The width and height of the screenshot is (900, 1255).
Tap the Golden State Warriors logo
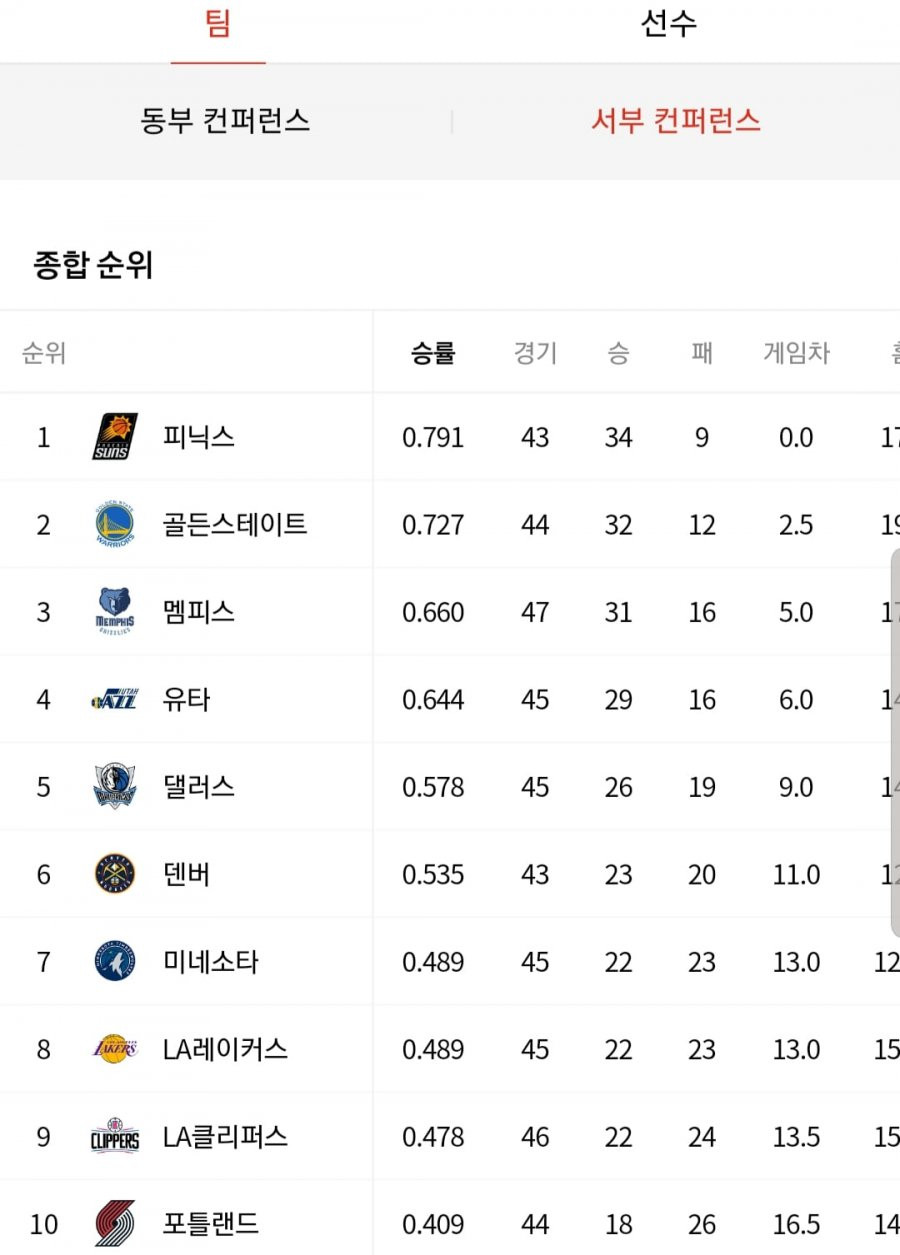point(115,524)
